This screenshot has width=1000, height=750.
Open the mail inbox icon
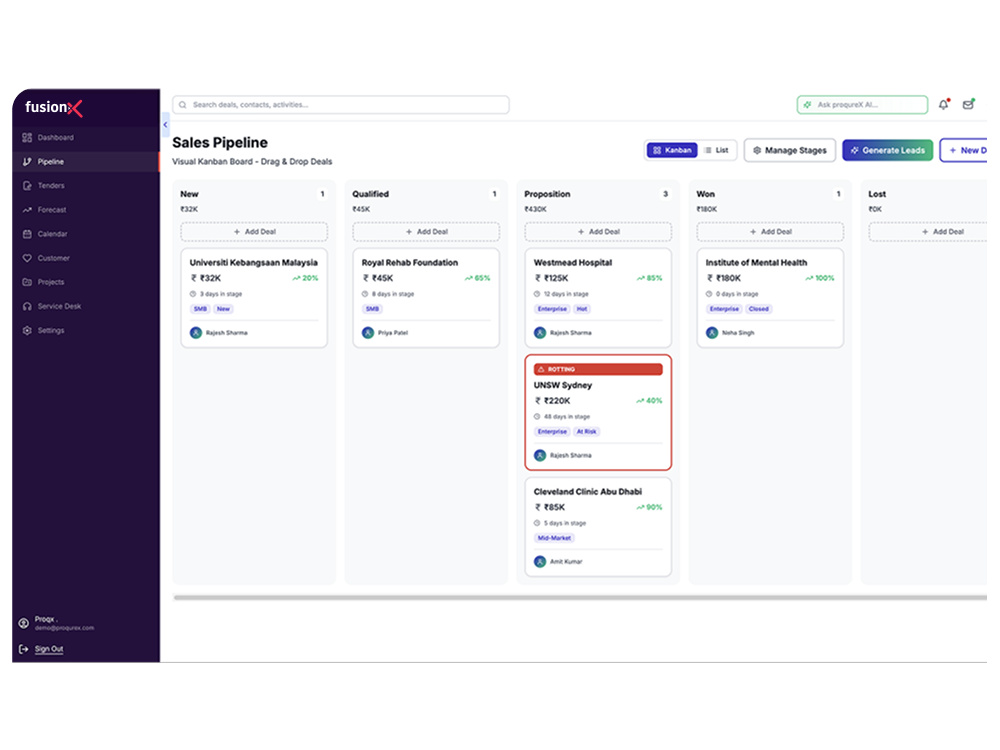pyautogui.click(x=968, y=105)
